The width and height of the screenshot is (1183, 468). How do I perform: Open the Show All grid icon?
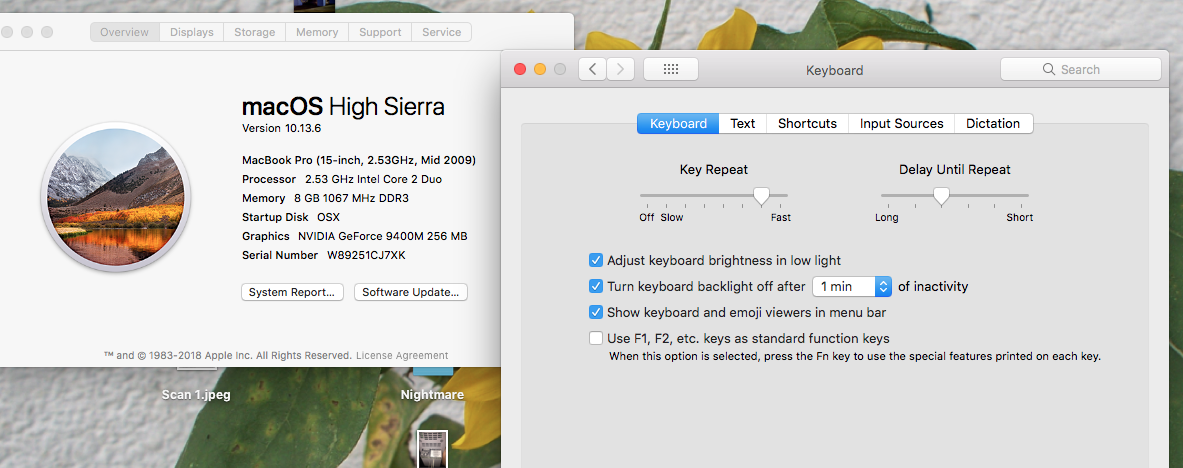click(x=671, y=69)
